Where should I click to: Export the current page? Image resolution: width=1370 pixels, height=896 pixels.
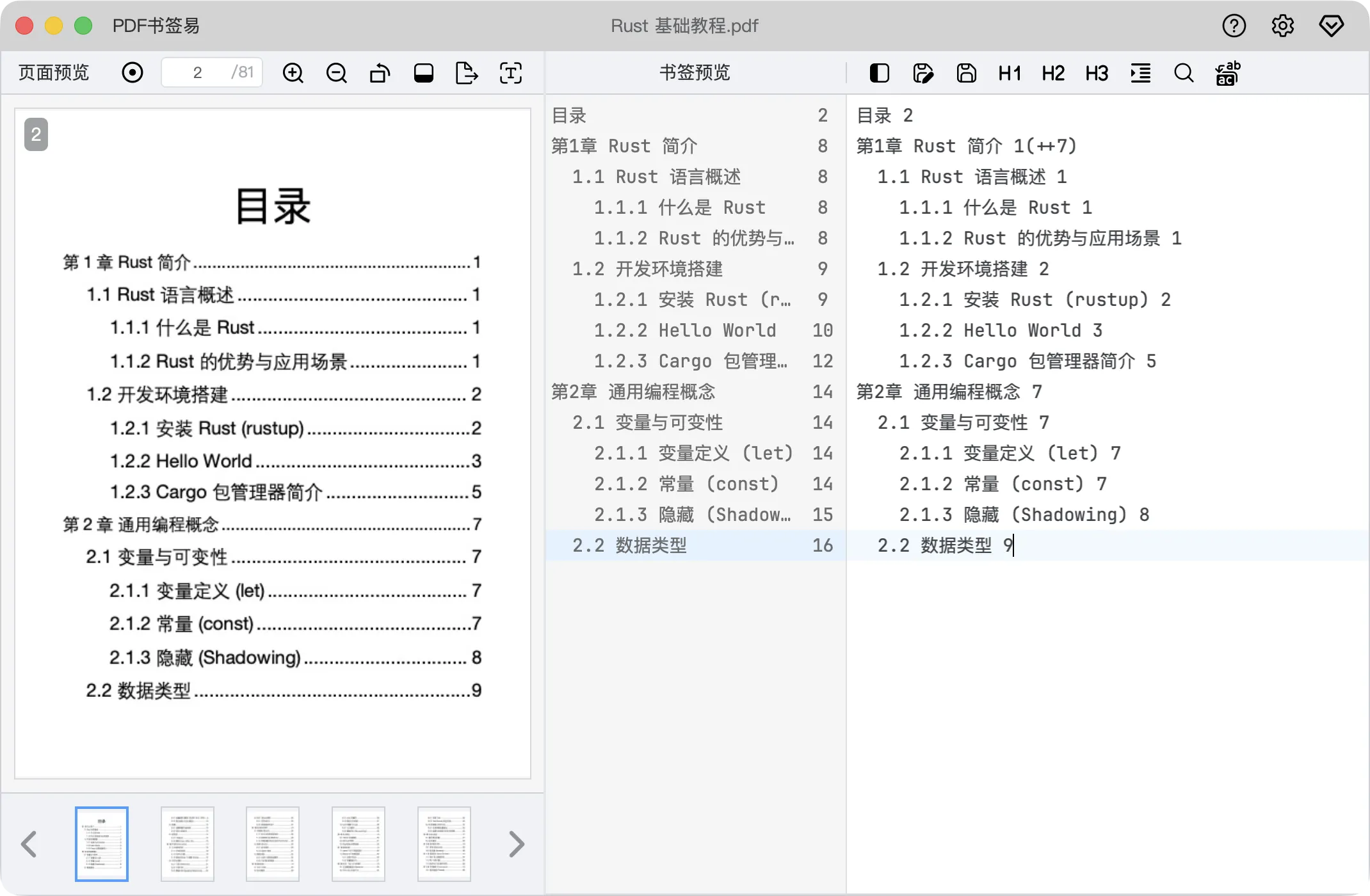pyautogui.click(x=467, y=72)
